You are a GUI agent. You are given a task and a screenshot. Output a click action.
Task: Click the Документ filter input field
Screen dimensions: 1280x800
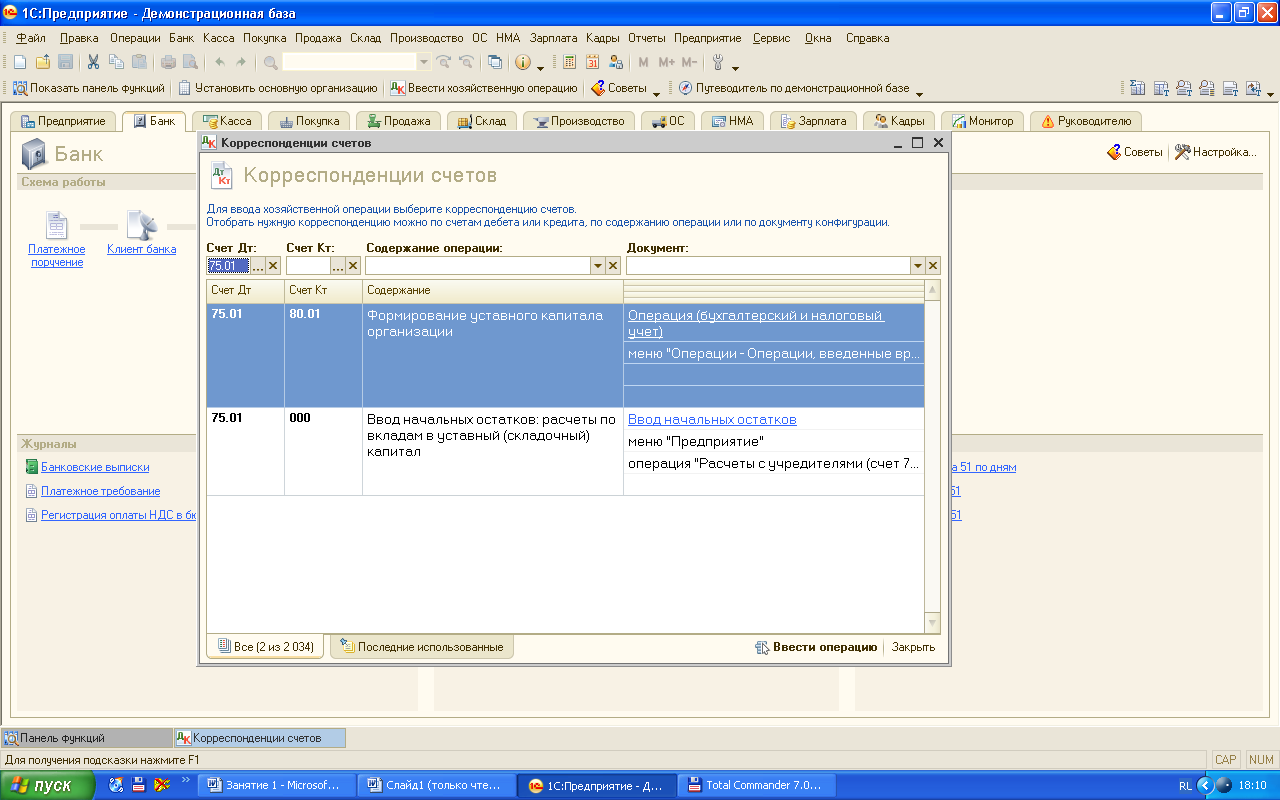768,266
